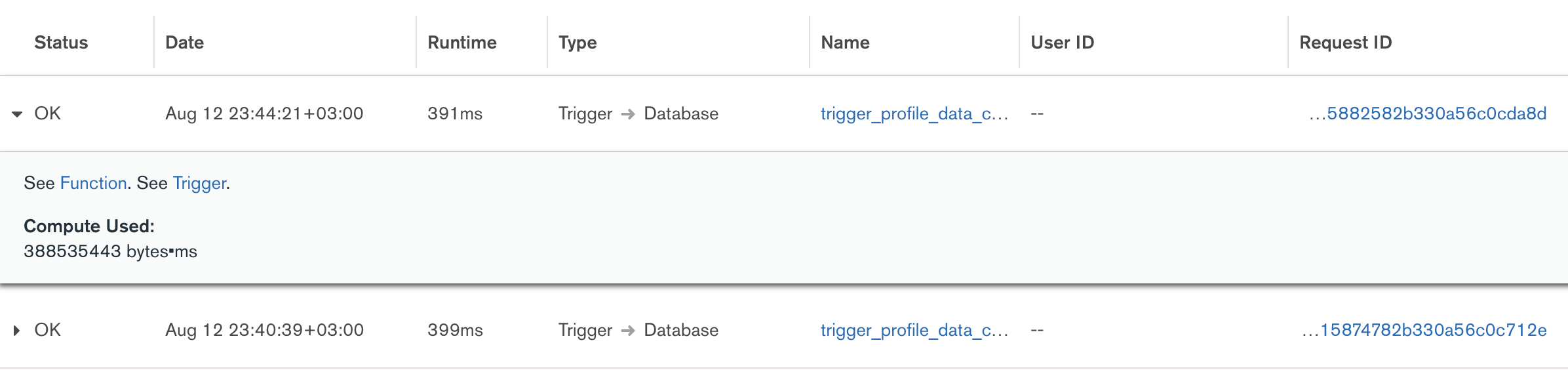1568x370 pixels.
Task: Open the Function link in details
Action: pos(93,183)
